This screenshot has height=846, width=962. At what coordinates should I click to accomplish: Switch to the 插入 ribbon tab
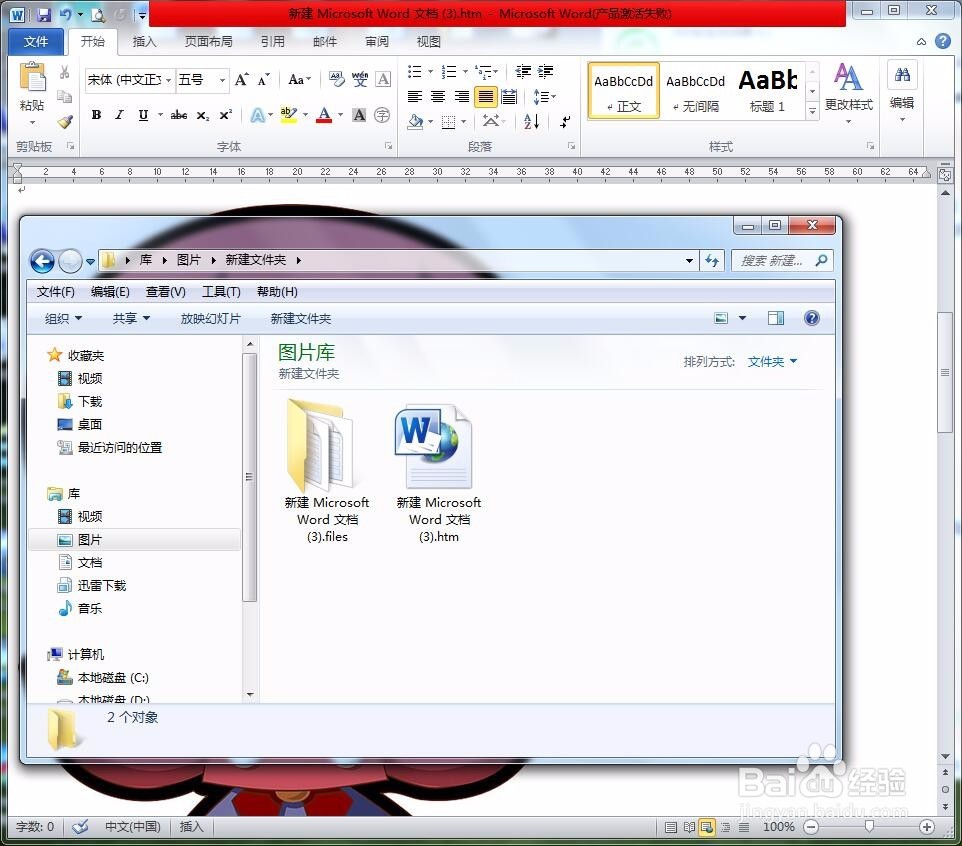pos(145,42)
